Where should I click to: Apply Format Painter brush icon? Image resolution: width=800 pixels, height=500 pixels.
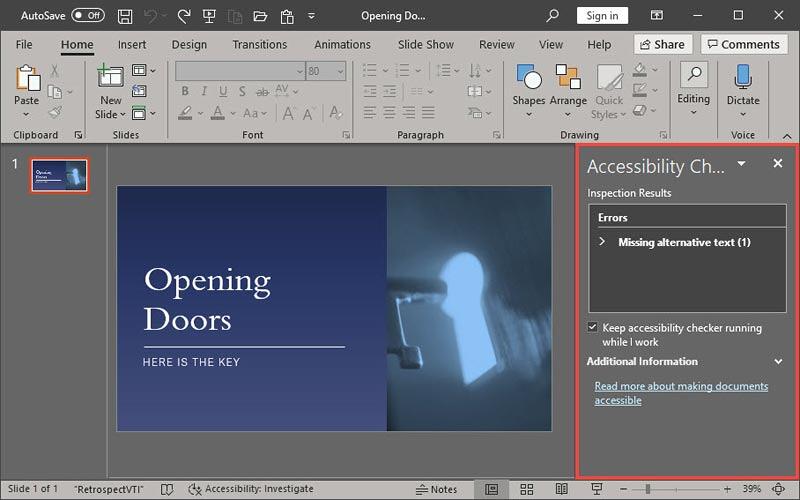coord(55,112)
